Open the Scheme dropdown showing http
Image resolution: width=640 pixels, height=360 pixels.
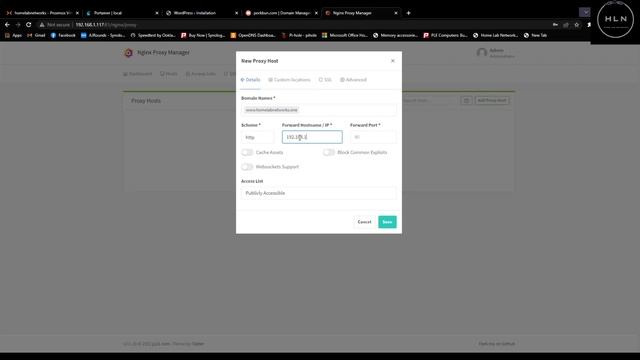click(x=258, y=137)
